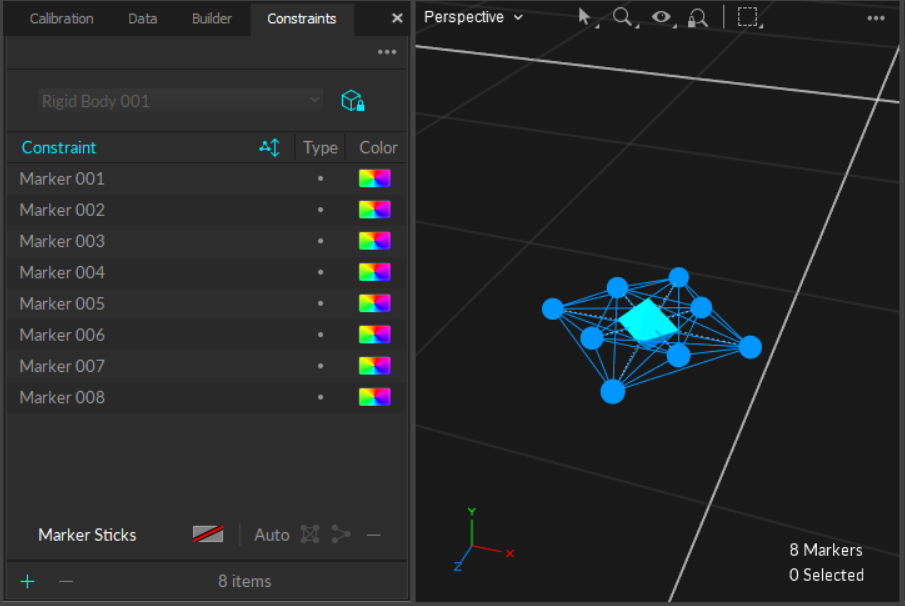This screenshot has width=905, height=606.
Task: Open the Perspective view dropdown
Action: 473,17
